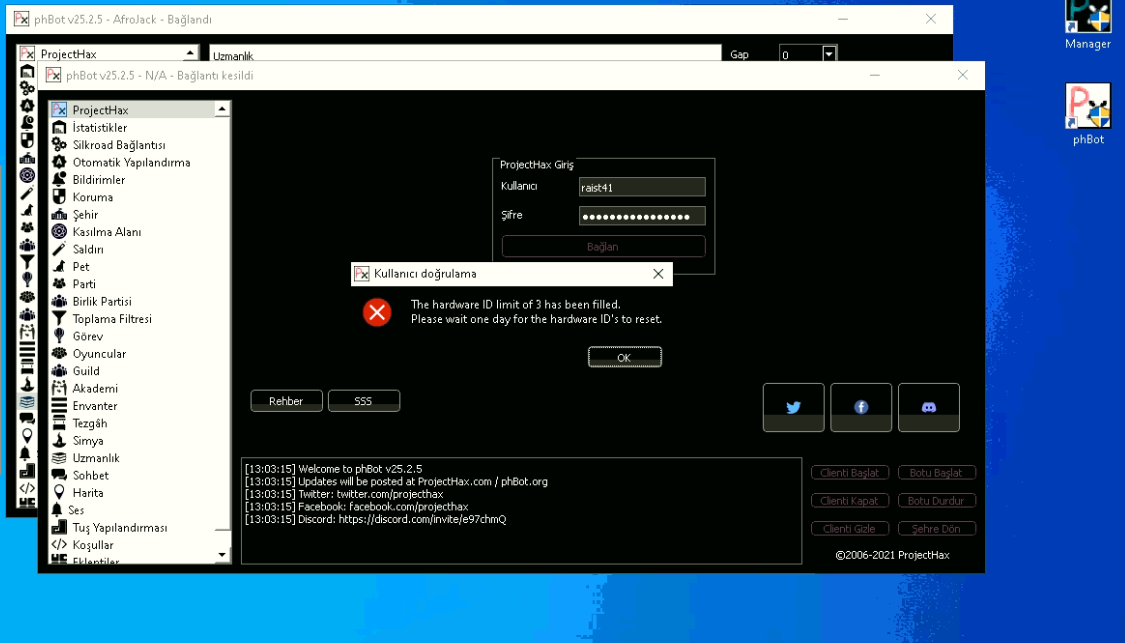The width and height of the screenshot is (1125, 643).
Task: Click the Toplama Filtresi funnel icon
Action: click(59, 319)
